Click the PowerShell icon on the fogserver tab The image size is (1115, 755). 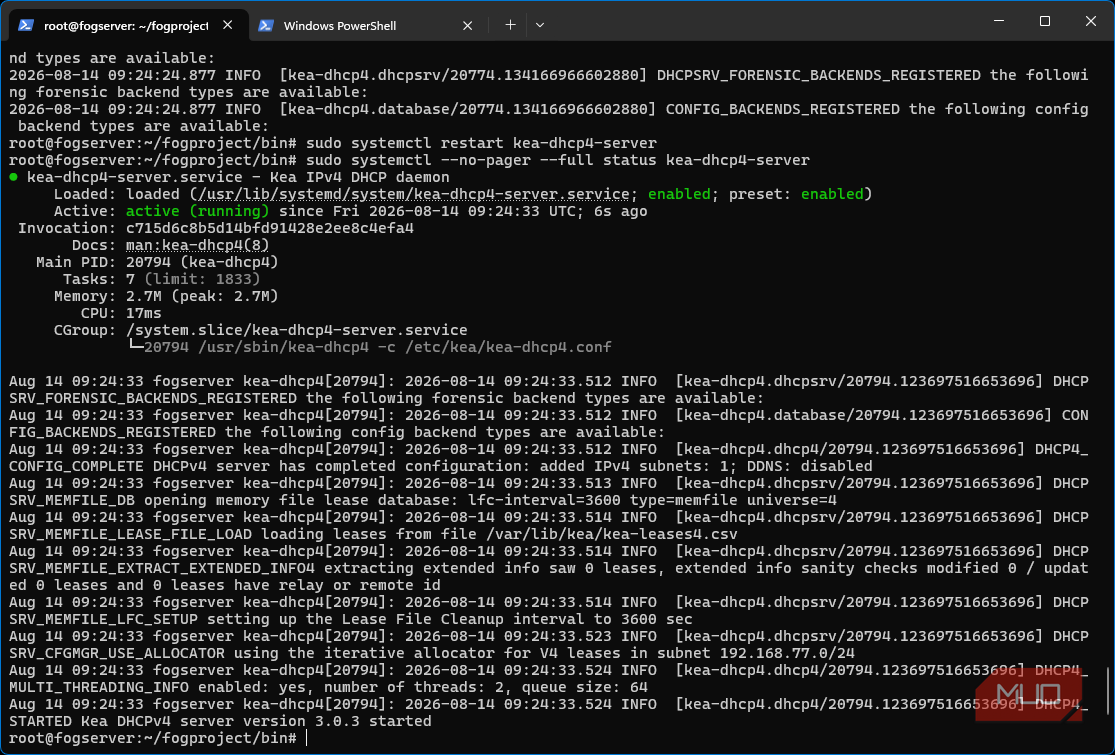pos(26,25)
